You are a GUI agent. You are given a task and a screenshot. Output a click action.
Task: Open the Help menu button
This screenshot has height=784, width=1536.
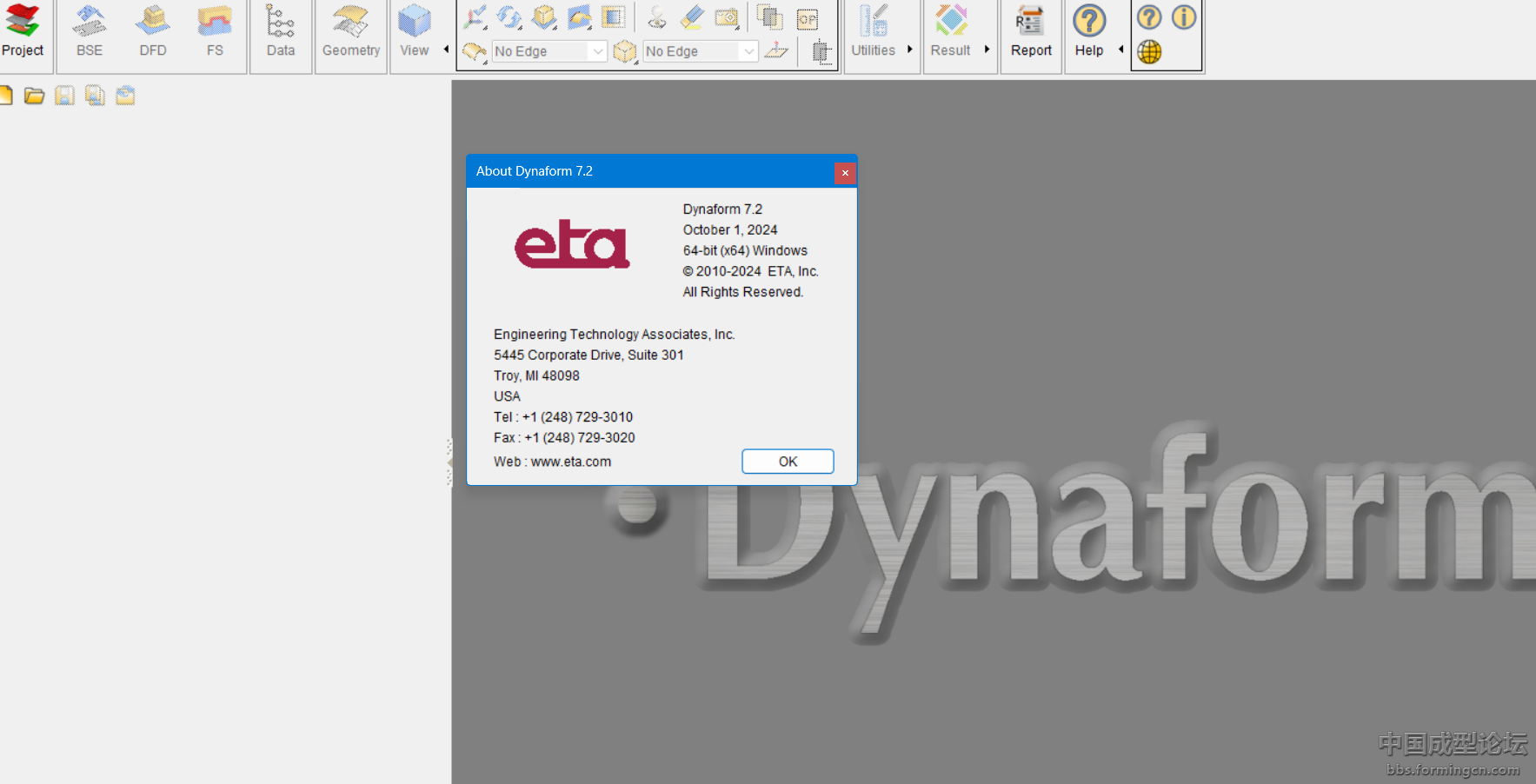point(1089,31)
